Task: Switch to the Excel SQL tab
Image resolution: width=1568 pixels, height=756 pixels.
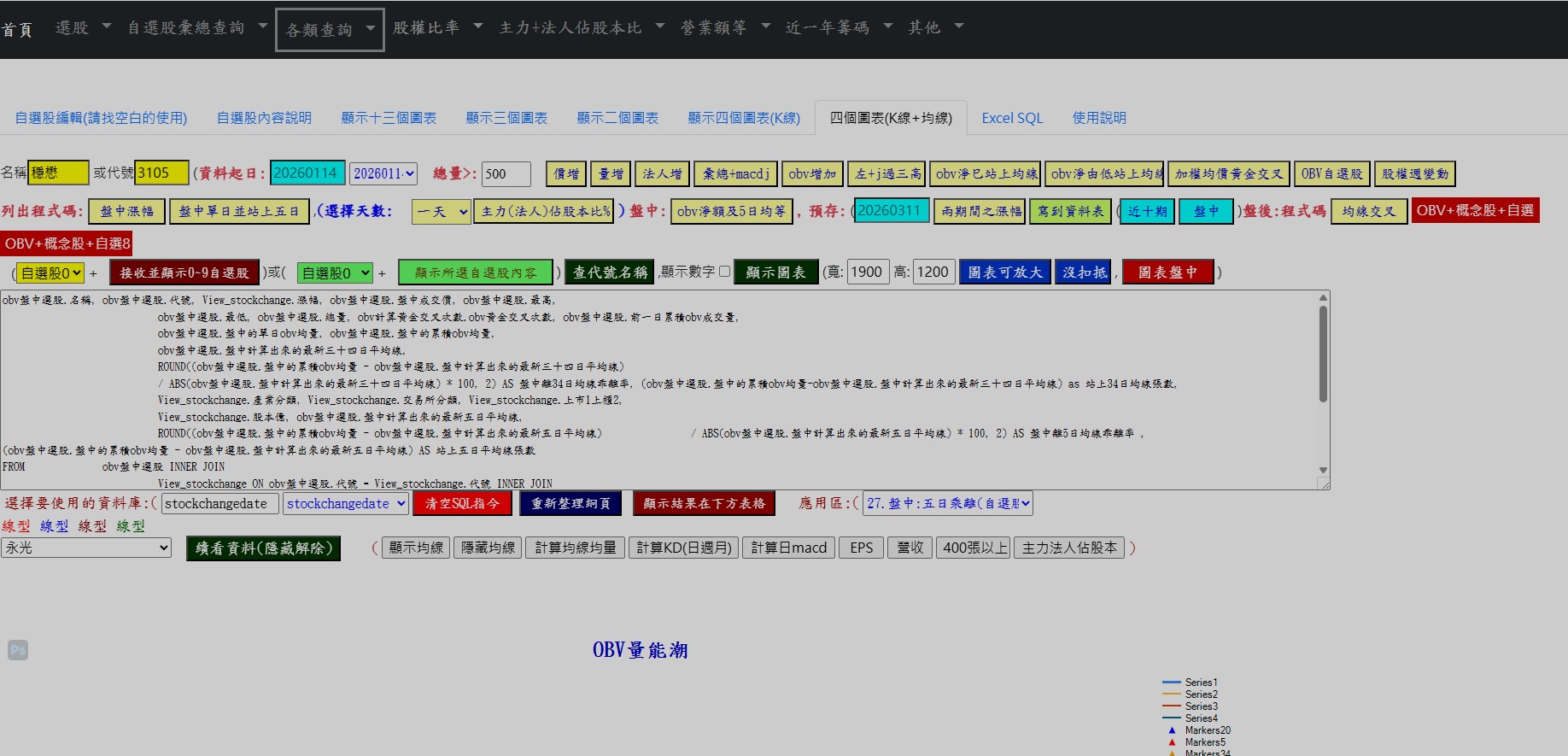Action: 1012,118
